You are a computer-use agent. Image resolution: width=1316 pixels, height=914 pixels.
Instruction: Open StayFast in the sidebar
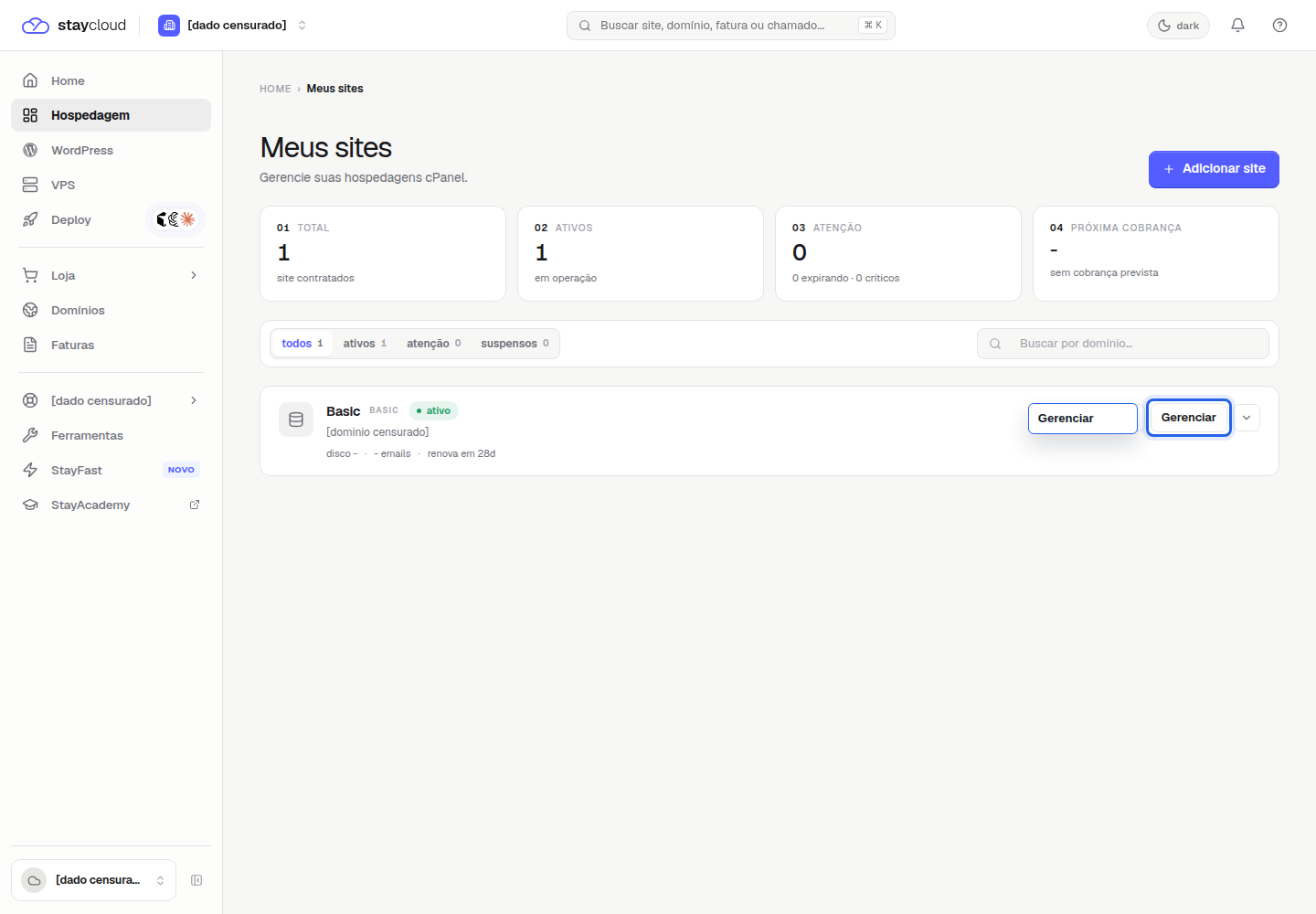[111, 470]
